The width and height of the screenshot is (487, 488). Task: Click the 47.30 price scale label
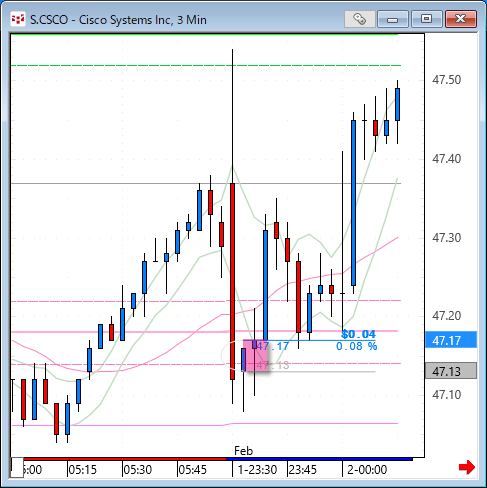point(446,238)
